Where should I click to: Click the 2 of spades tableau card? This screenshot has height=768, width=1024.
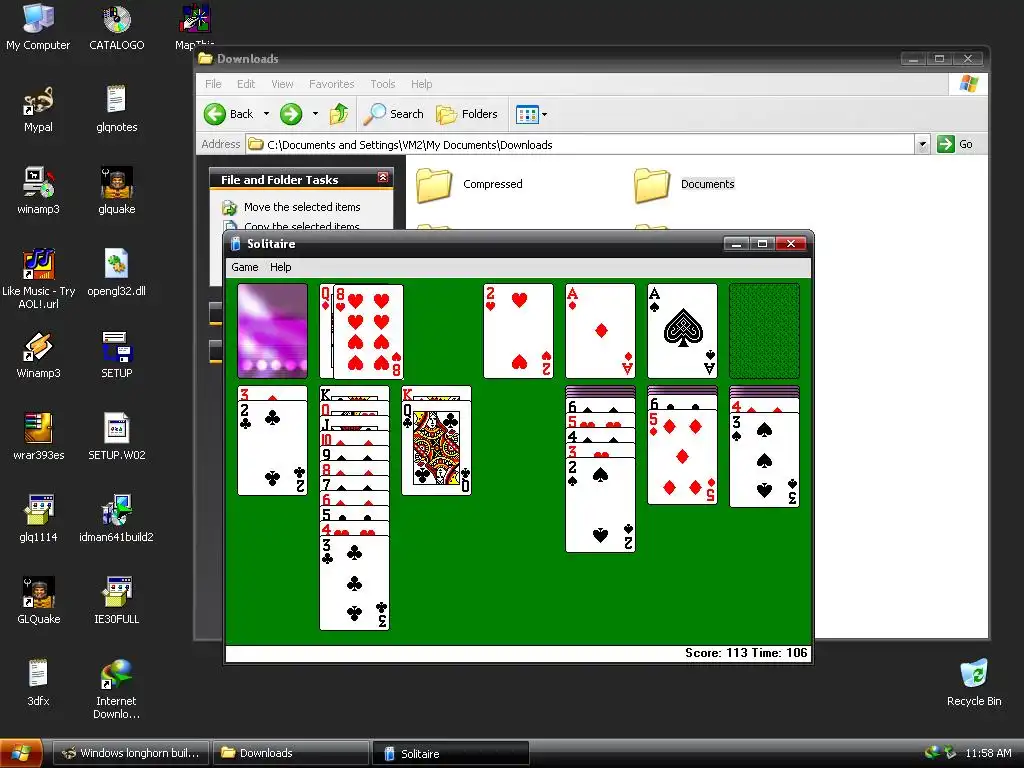coord(600,505)
